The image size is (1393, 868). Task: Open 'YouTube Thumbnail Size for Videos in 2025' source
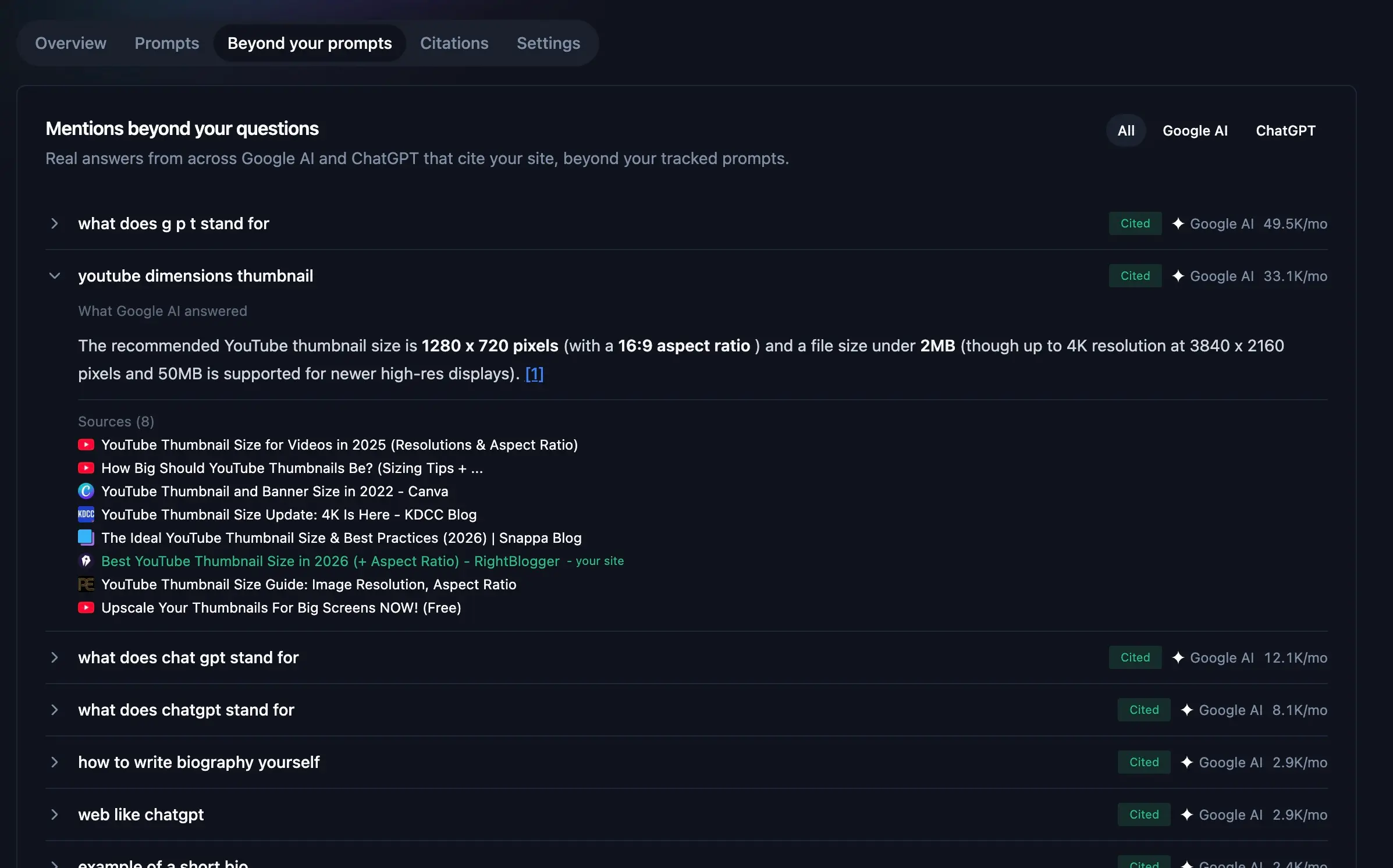(339, 444)
